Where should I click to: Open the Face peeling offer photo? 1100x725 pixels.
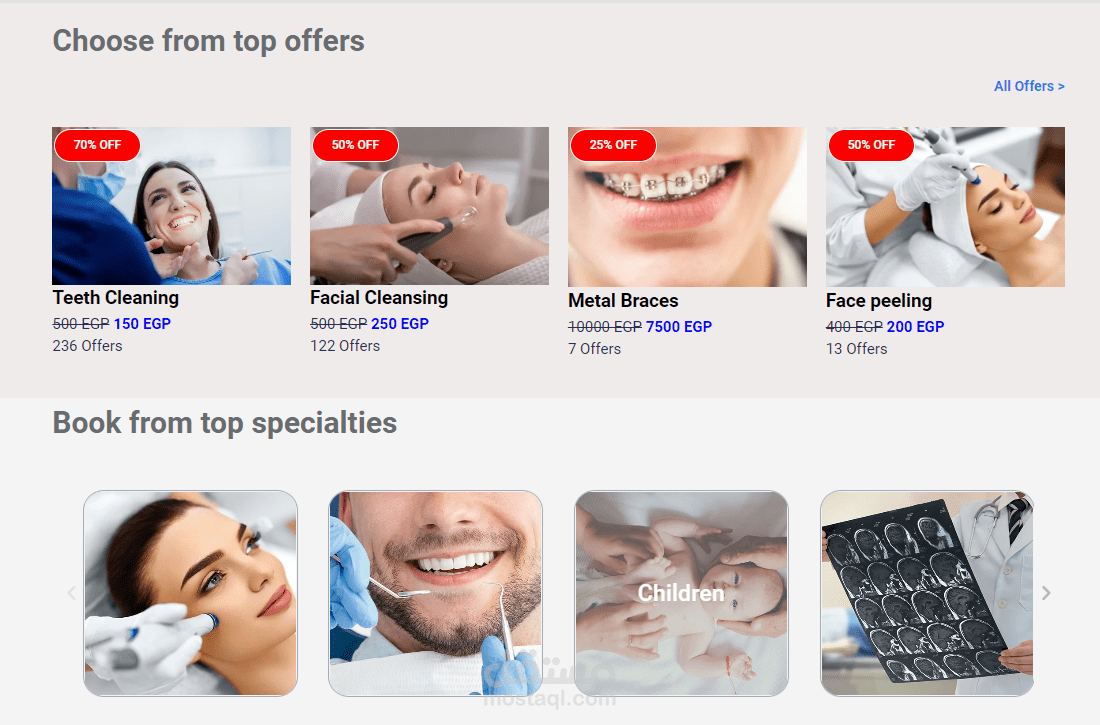945,207
